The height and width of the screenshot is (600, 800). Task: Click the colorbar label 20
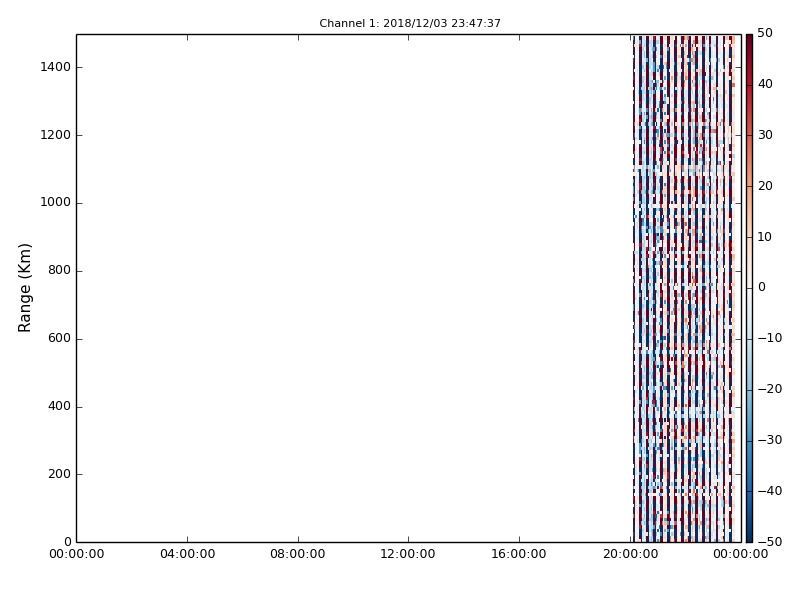tap(765, 186)
